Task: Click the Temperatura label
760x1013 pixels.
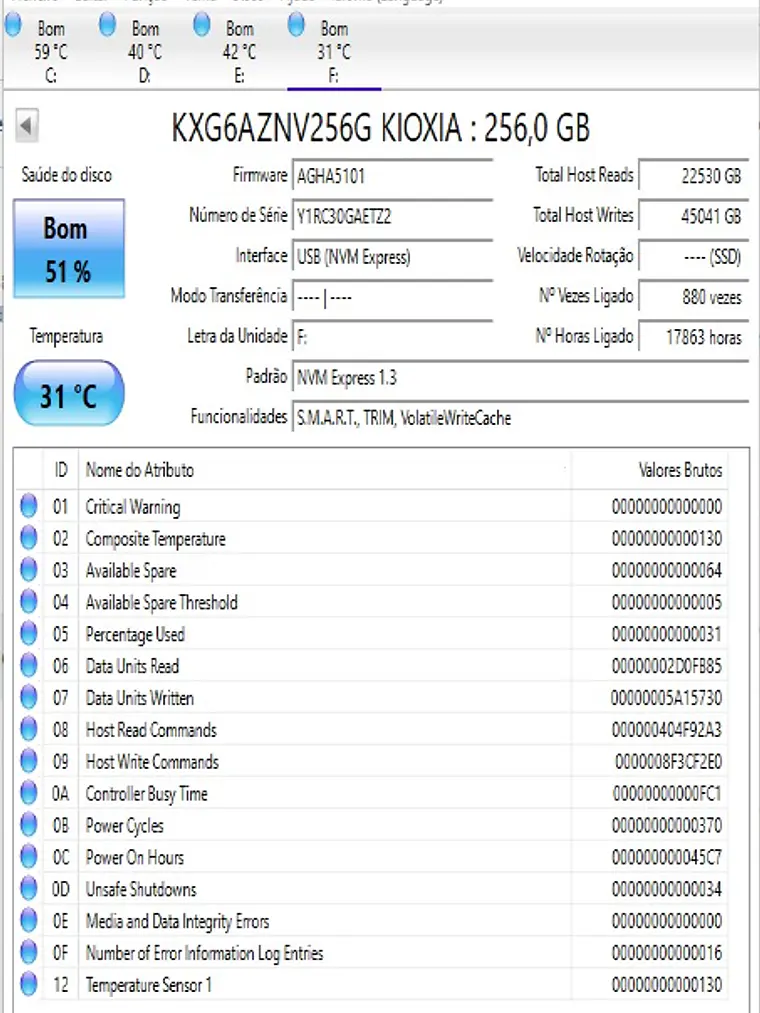Action: point(66,336)
